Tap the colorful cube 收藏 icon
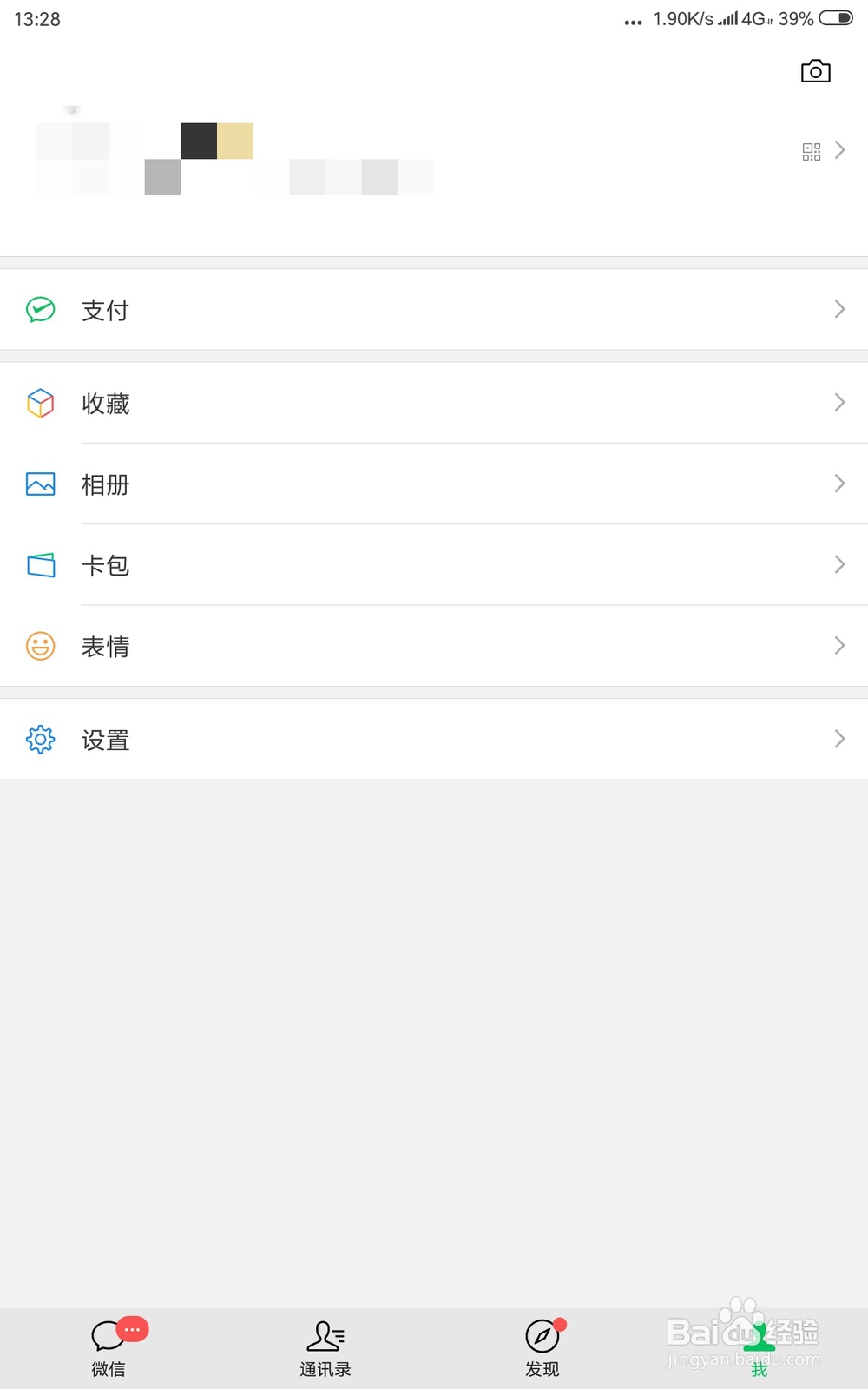The height and width of the screenshot is (1389, 868). [41, 403]
